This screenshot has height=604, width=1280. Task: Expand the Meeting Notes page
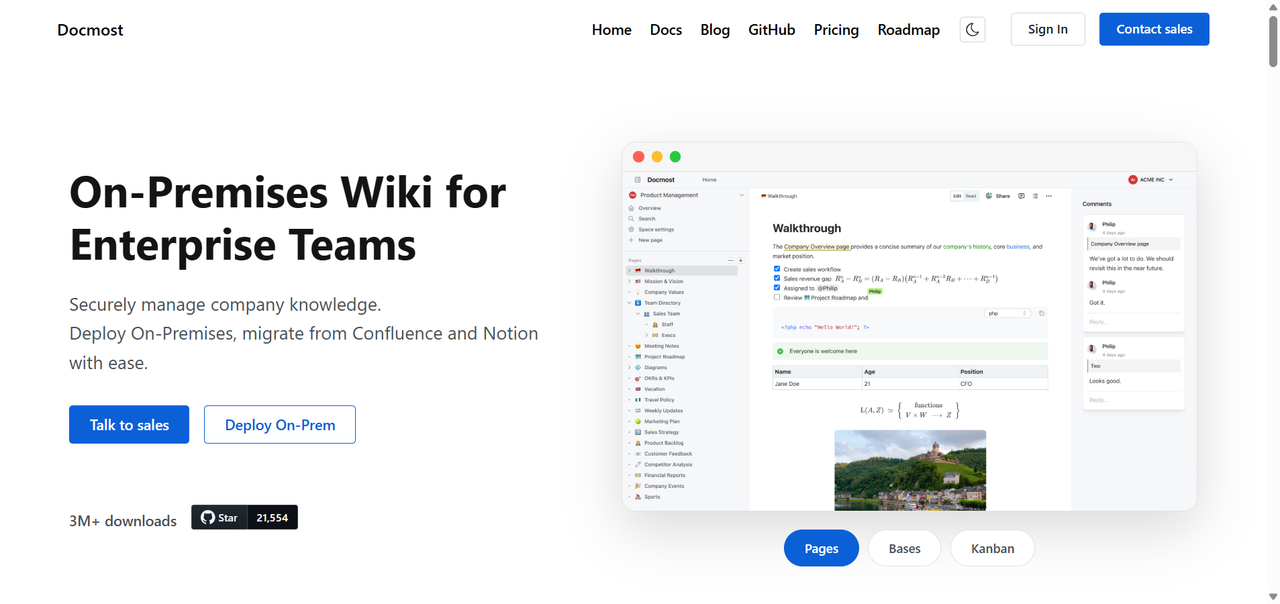[x=629, y=346]
